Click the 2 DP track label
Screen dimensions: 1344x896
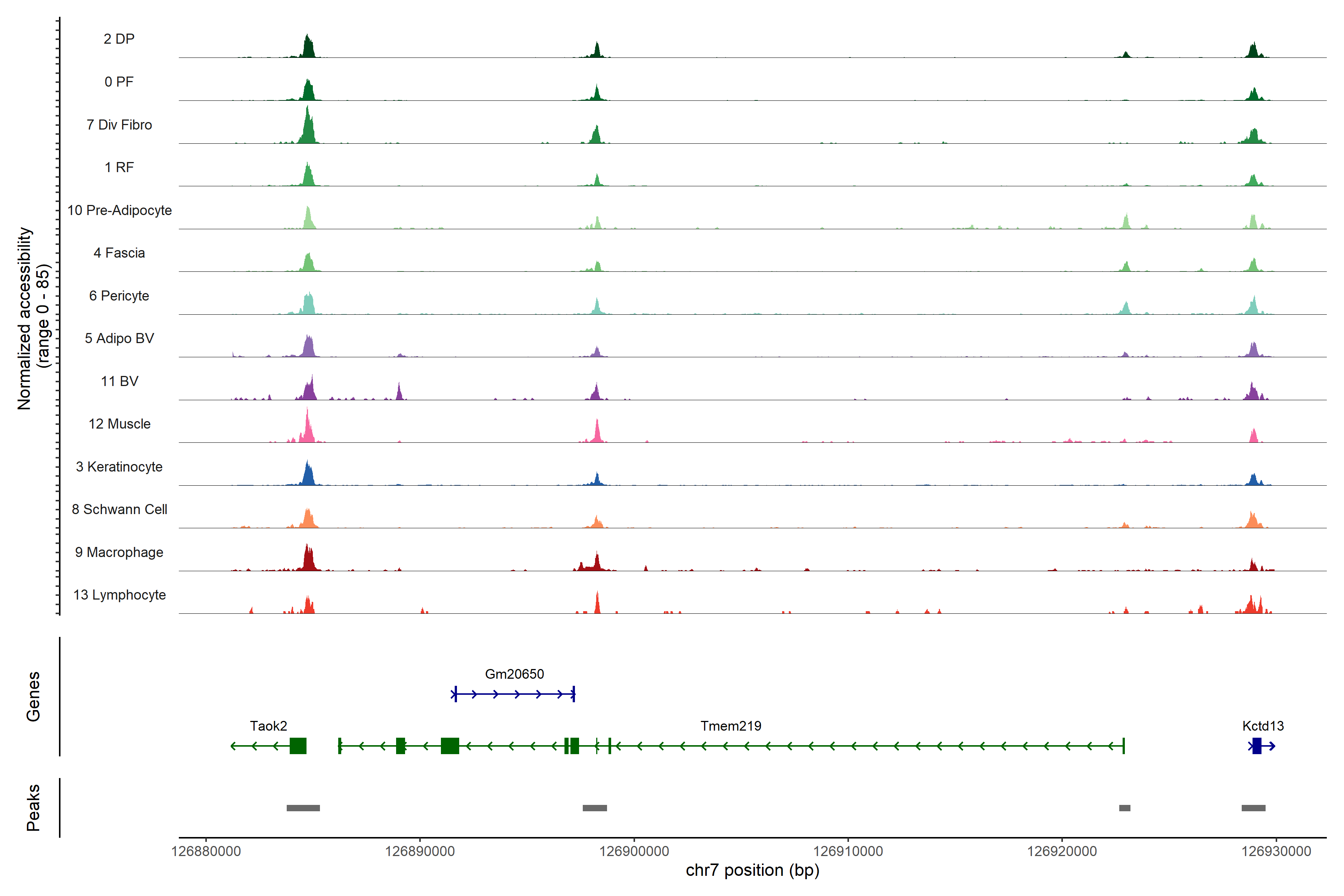coord(119,39)
